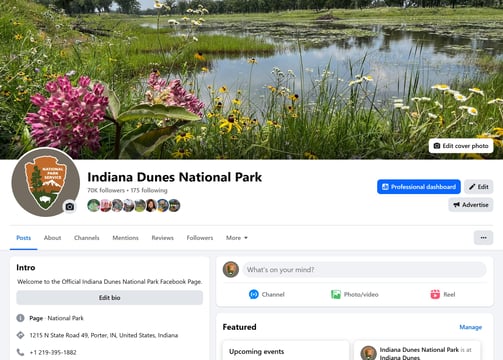
Task: Switch to the Posts tab
Action: (24, 238)
